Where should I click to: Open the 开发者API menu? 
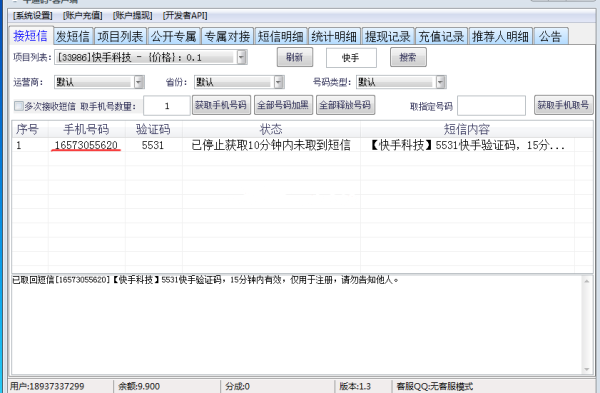click(x=185, y=16)
